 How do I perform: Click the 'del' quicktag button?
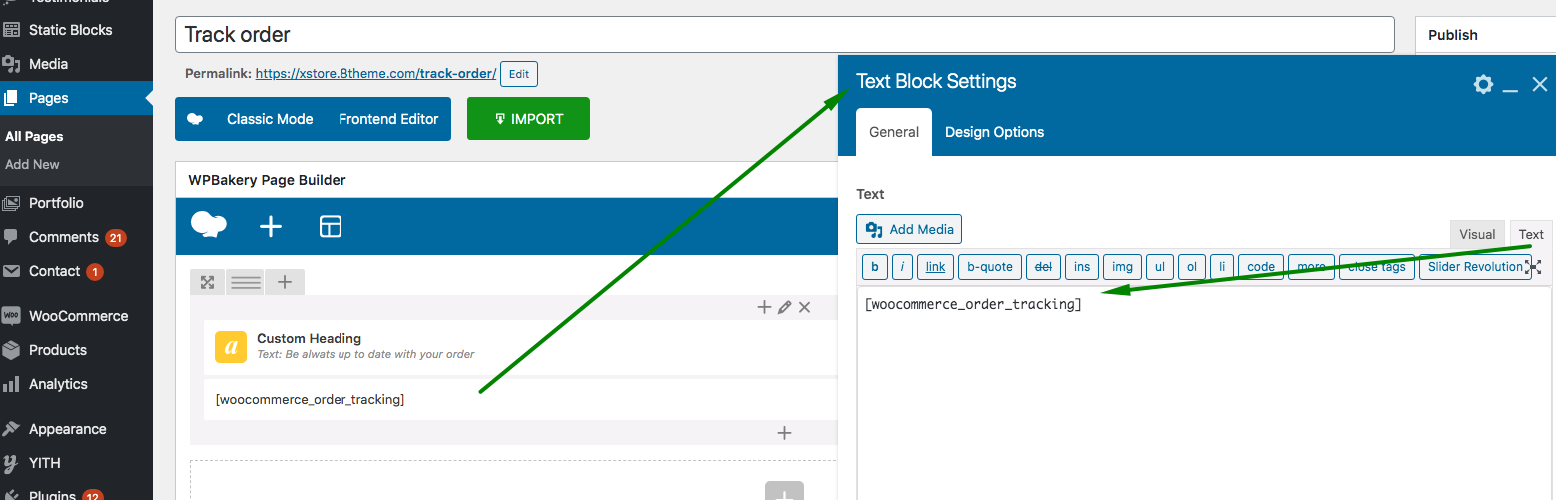click(x=1043, y=267)
